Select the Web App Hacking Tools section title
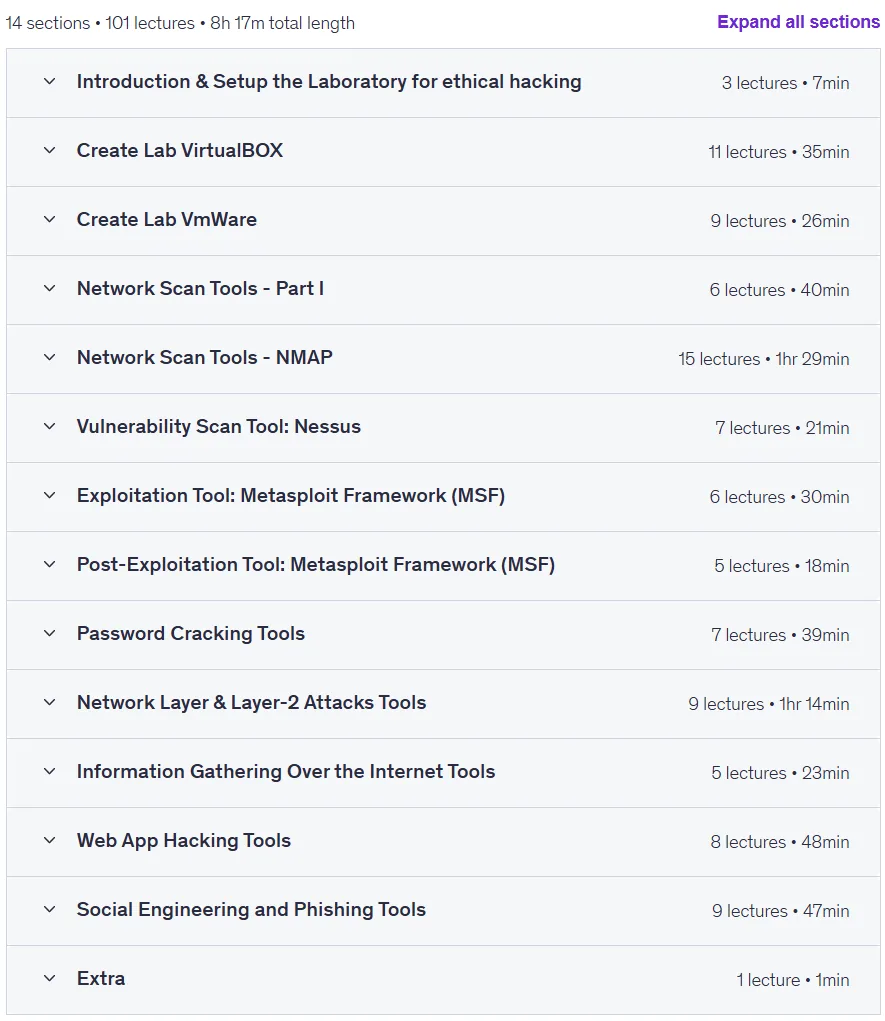 click(x=184, y=841)
